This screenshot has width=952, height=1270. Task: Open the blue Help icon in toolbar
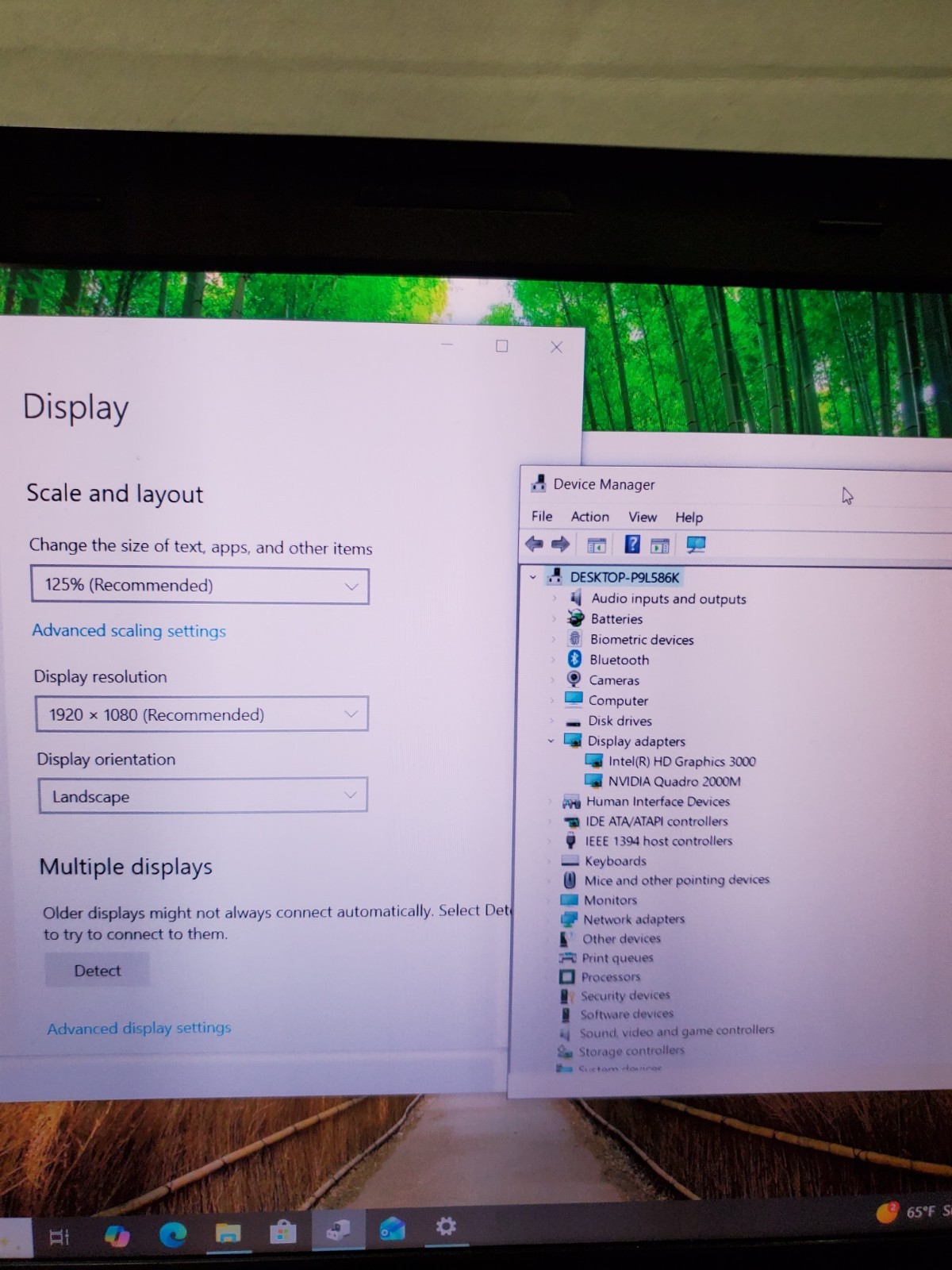tap(632, 545)
